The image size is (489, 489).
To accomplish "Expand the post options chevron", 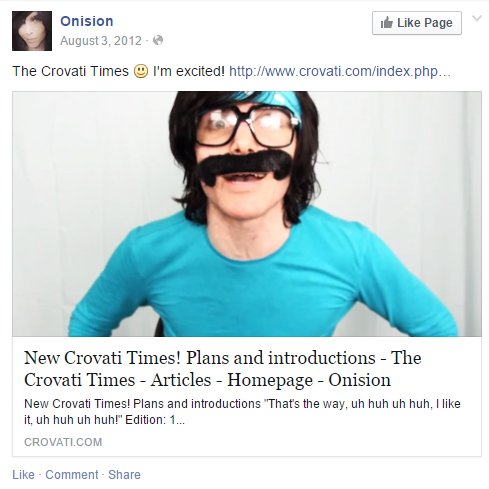I will [x=477, y=18].
